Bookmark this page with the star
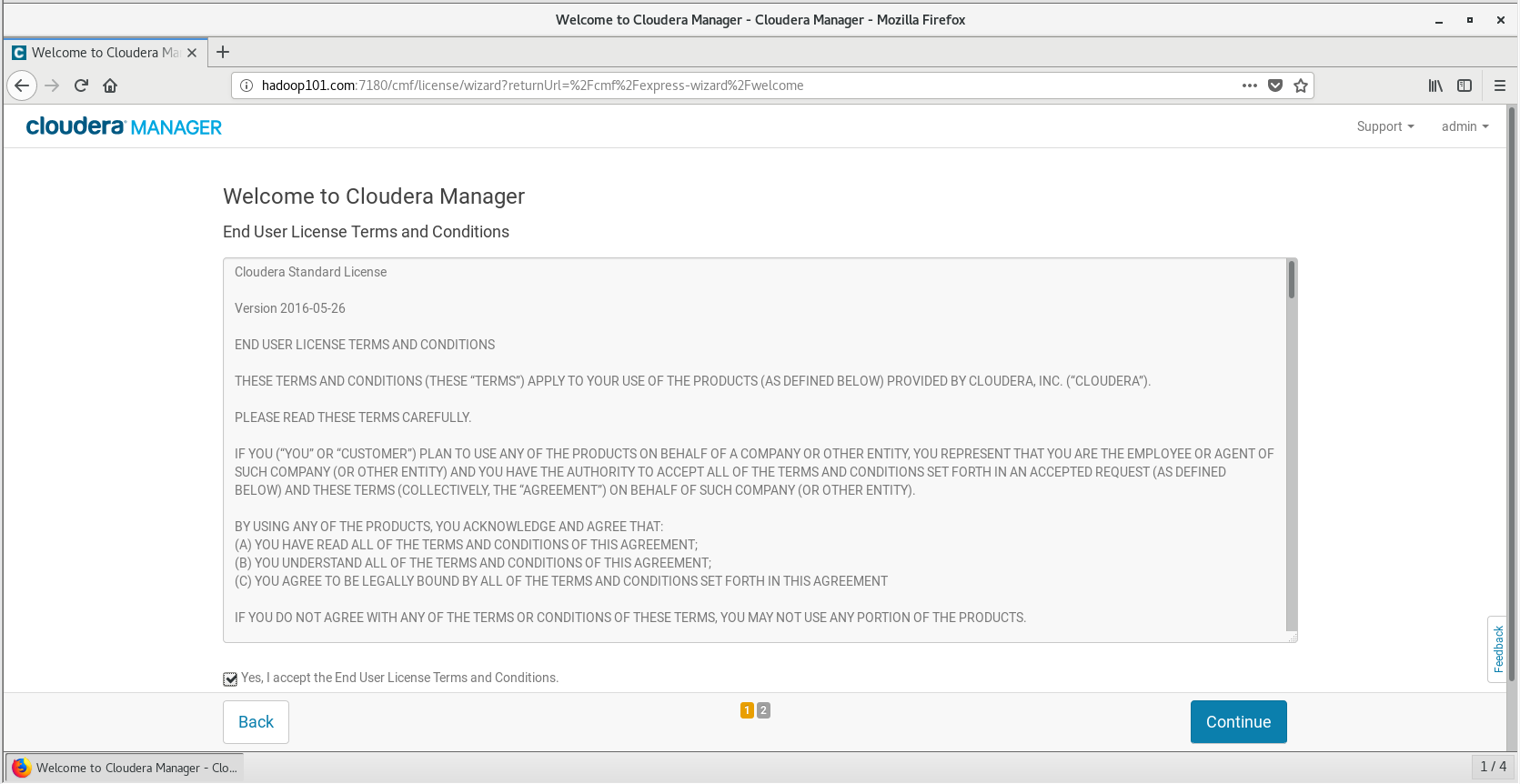Screen dimensions: 1520x784 click(1301, 85)
